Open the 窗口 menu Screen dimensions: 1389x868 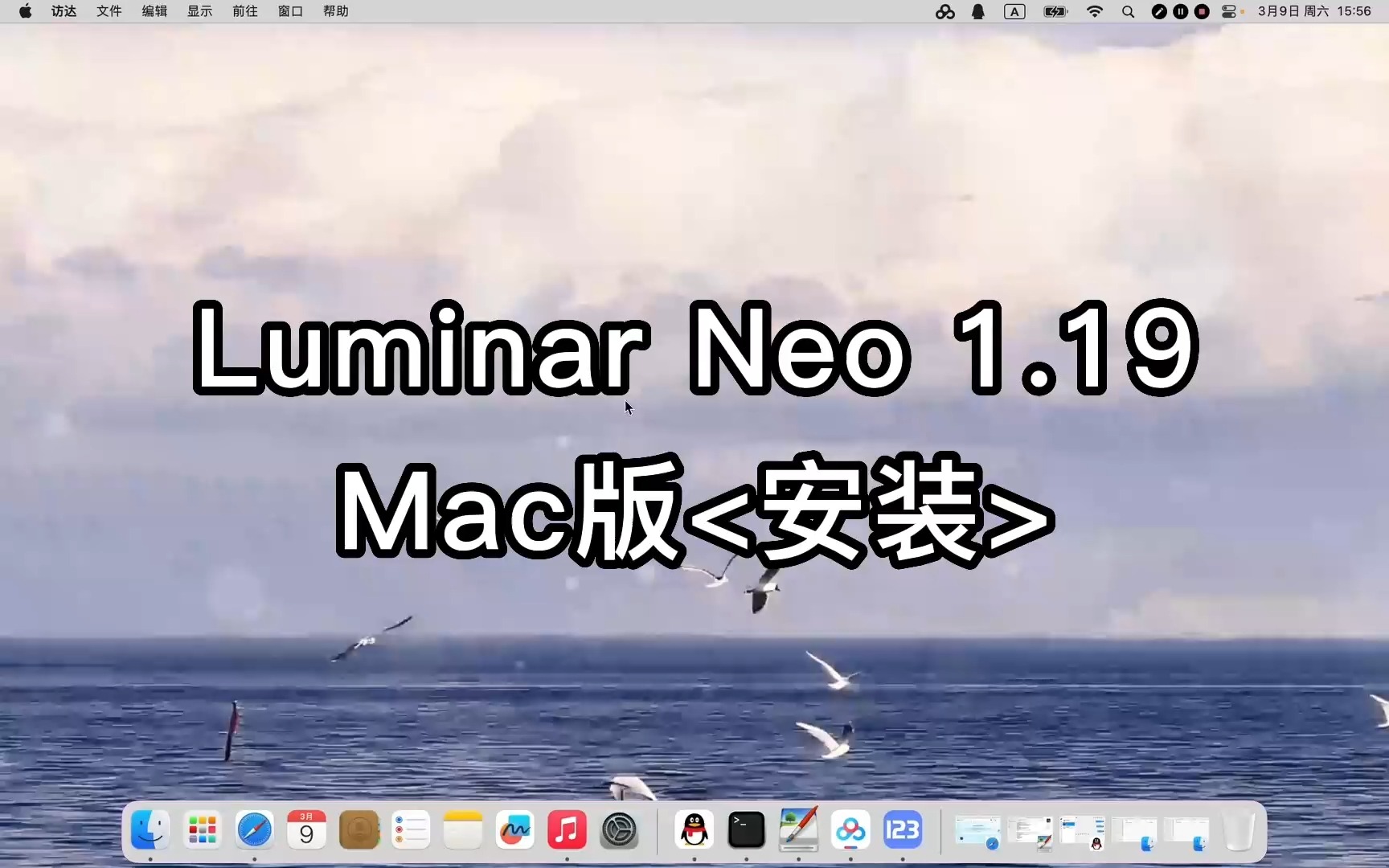[290, 11]
